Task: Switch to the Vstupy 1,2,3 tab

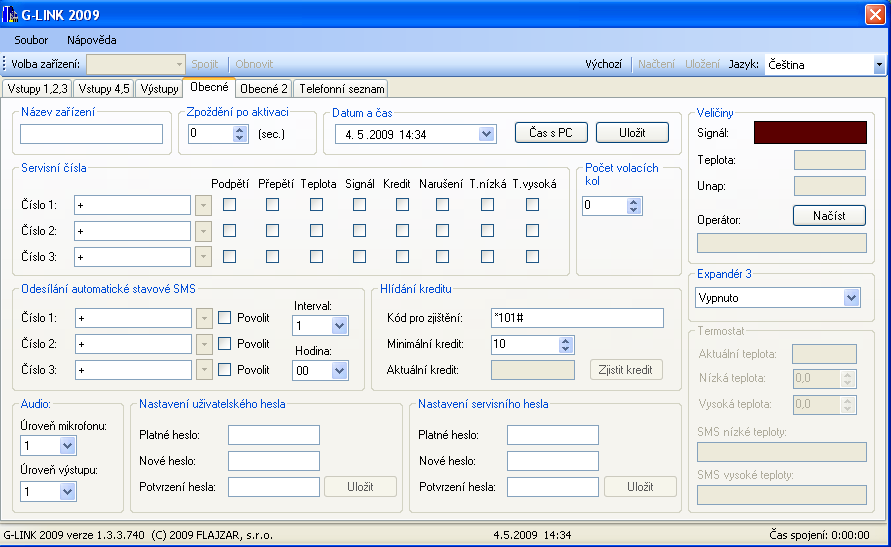Action: (x=38, y=89)
